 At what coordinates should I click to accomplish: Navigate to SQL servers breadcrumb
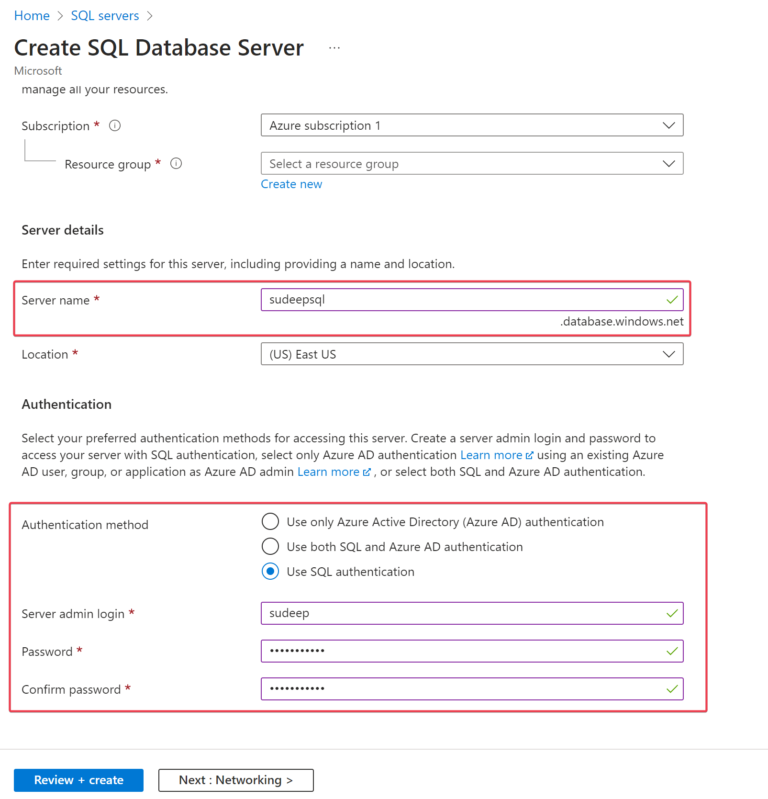104,16
